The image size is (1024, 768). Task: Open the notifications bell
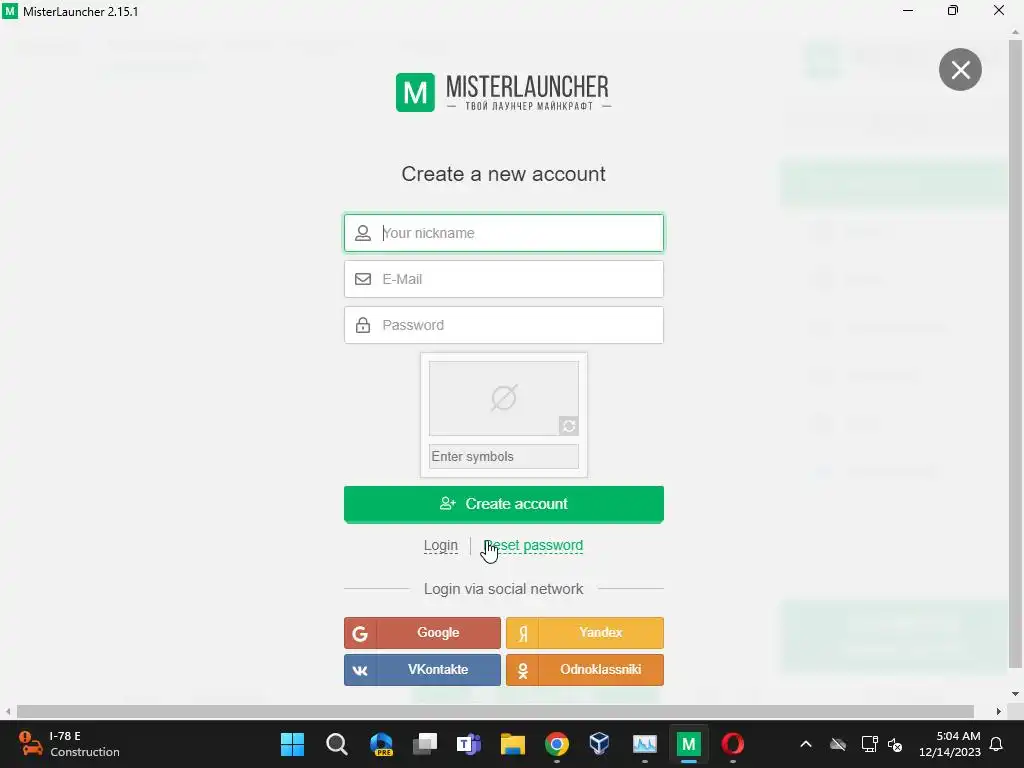pos(996,744)
